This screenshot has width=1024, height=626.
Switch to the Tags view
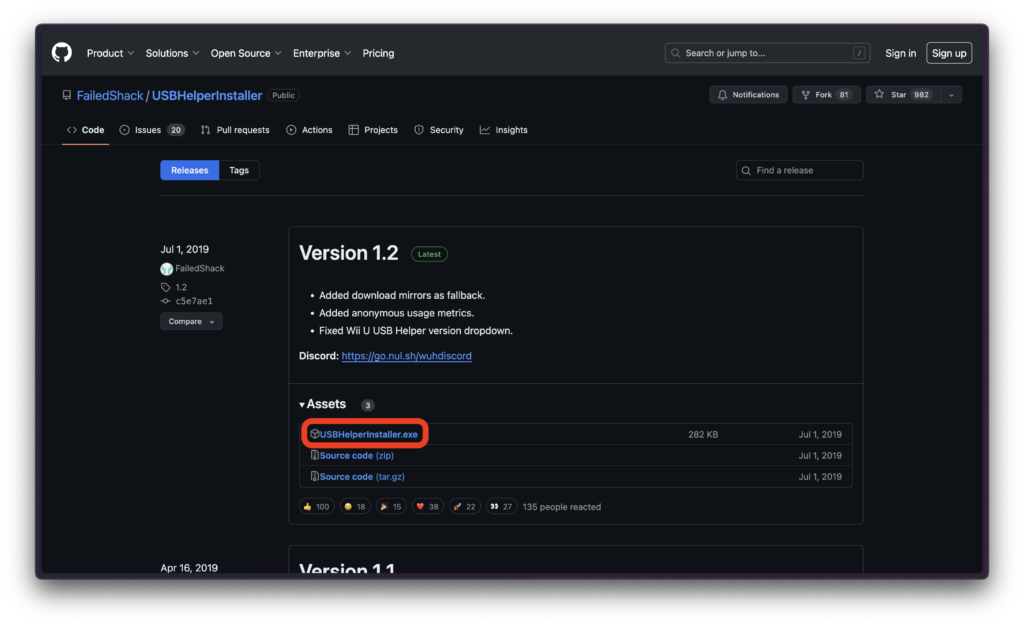239,171
